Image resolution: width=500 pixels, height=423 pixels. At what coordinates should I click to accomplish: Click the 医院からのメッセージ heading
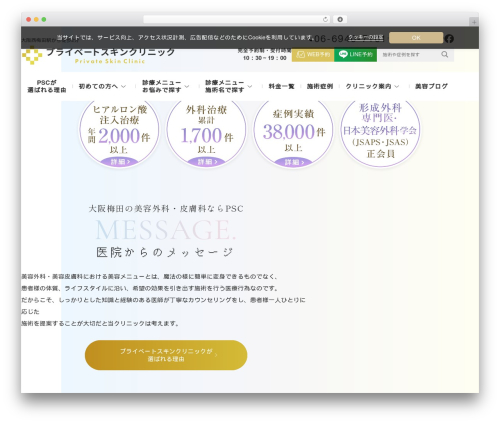pyautogui.click(x=165, y=252)
